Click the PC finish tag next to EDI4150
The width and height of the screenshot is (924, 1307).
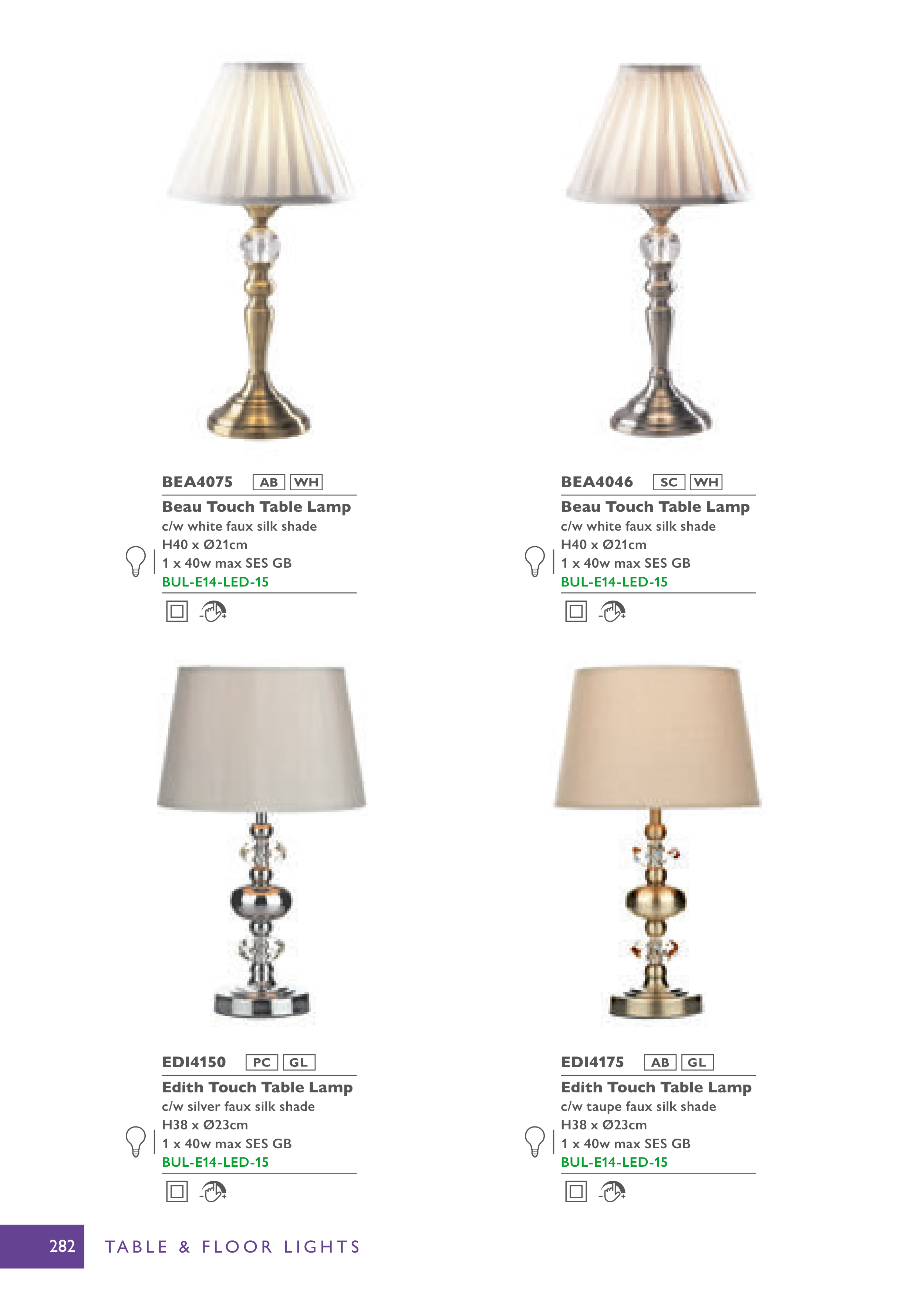pos(262,1062)
